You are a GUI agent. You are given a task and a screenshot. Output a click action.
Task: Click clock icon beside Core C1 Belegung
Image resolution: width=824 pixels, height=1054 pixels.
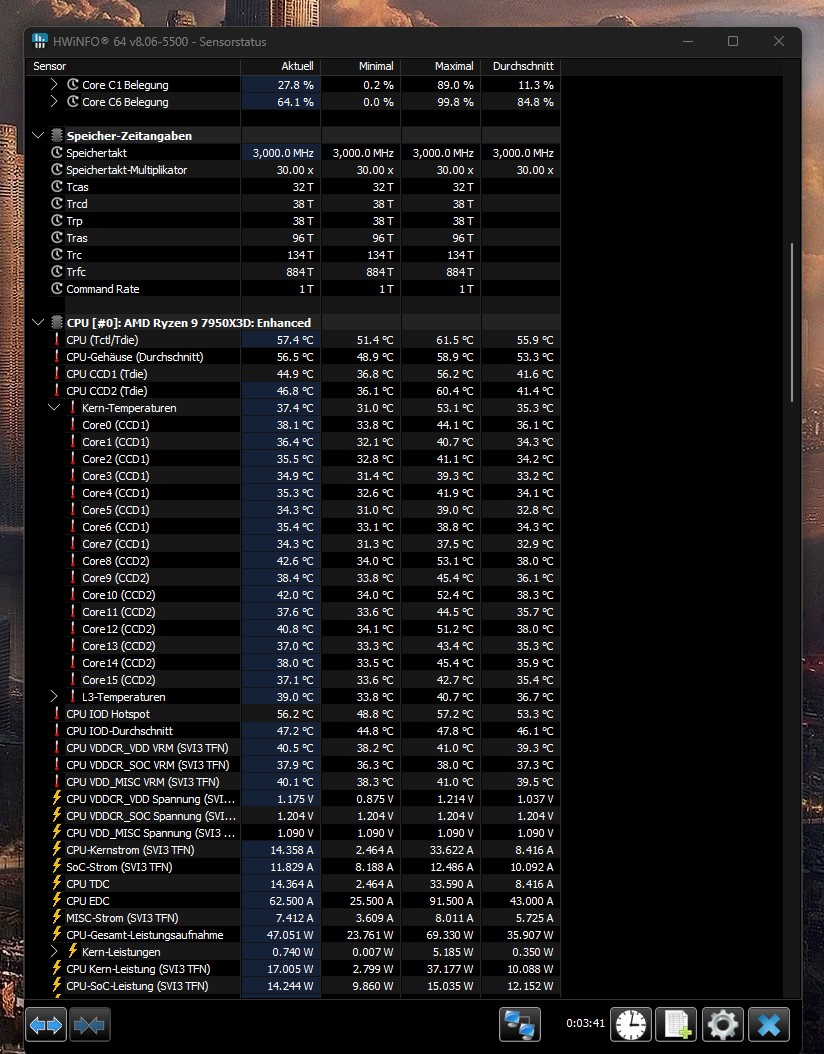pos(73,85)
